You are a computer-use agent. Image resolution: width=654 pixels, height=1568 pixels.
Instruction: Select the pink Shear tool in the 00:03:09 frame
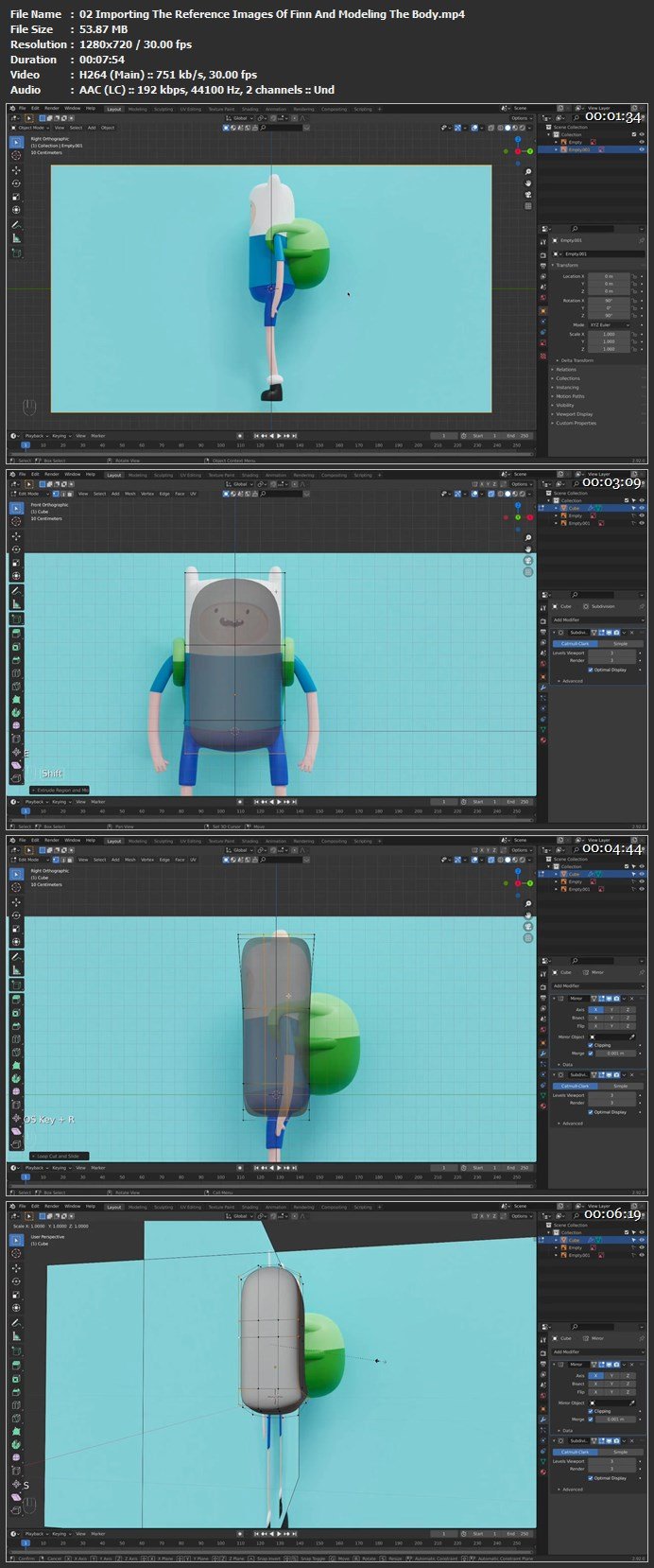coord(16,765)
